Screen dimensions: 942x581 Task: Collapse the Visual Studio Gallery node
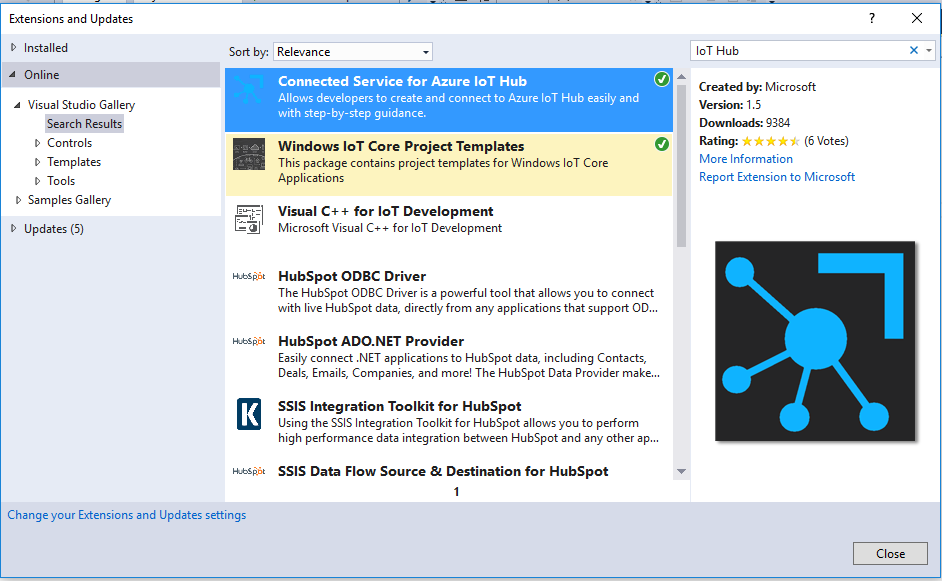(17, 105)
